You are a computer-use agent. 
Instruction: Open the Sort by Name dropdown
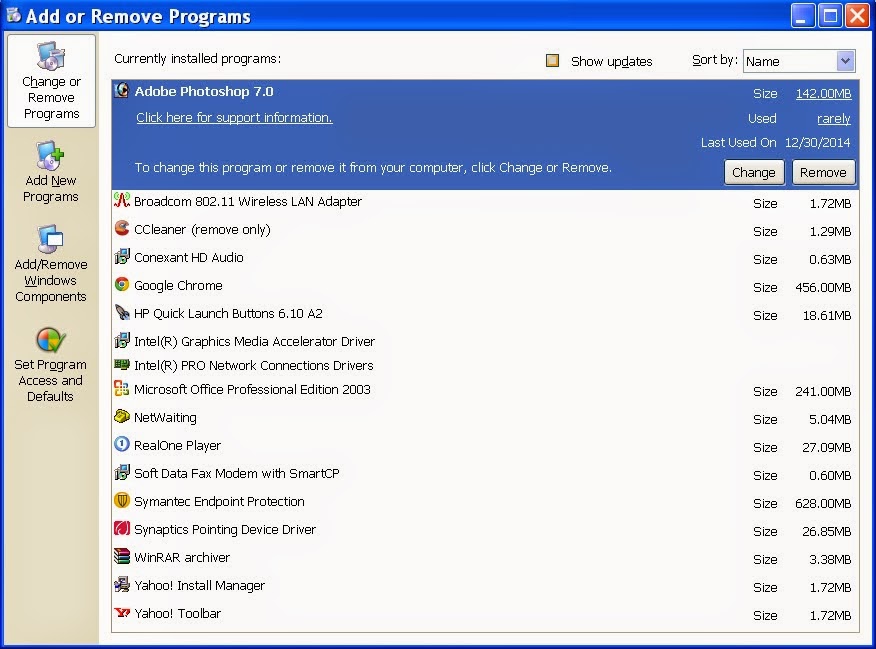click(x=799, y=61)
